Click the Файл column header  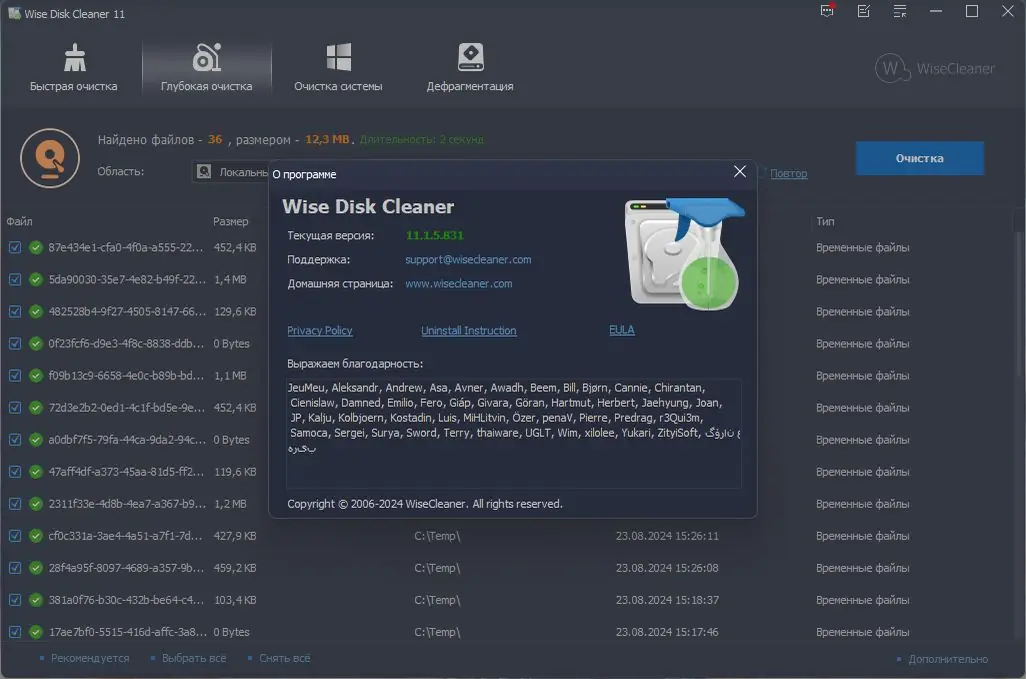[20, 221]
